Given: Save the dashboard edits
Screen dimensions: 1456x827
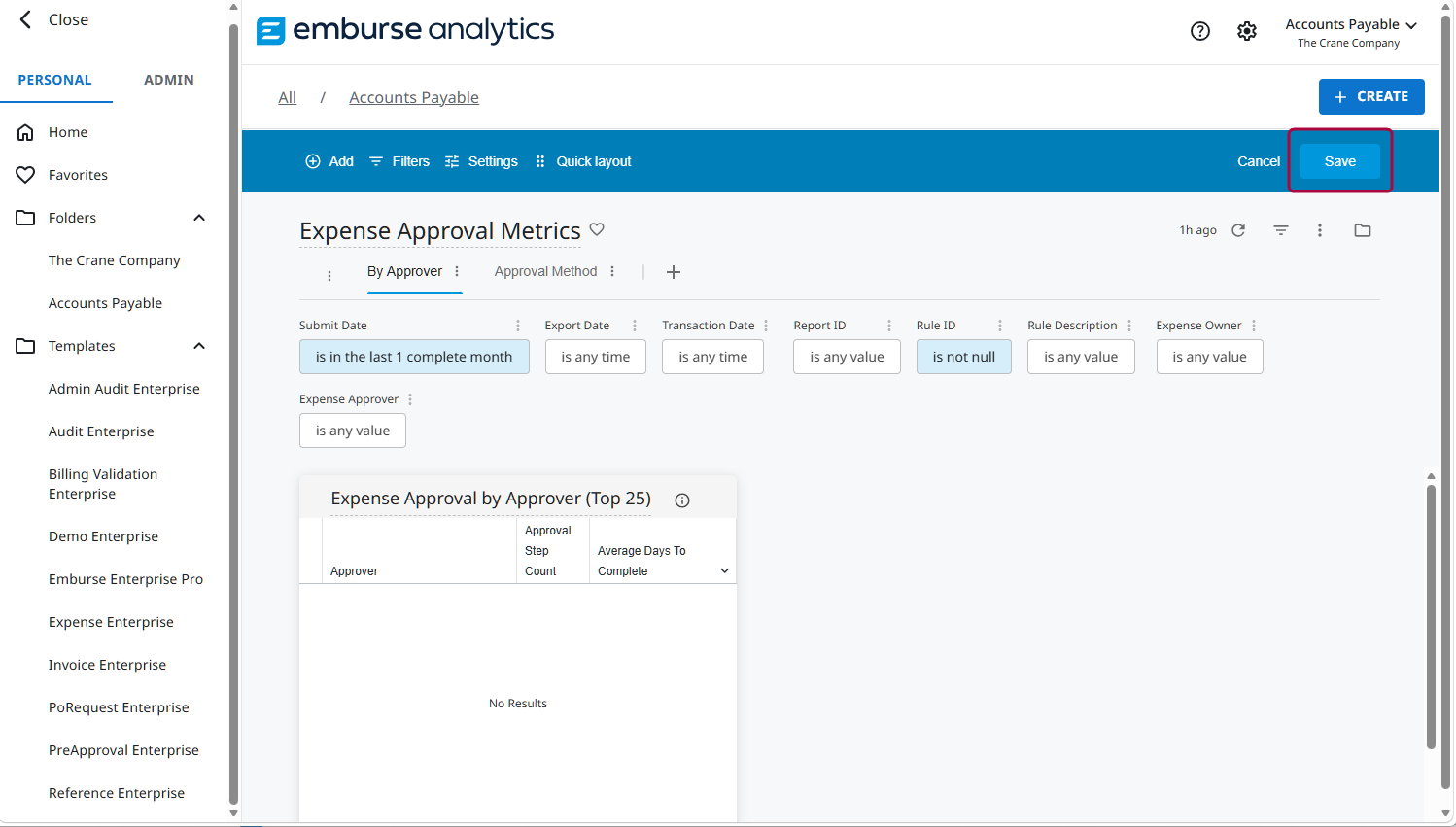Looking at the screenshot, I should tap(1340, 161).
